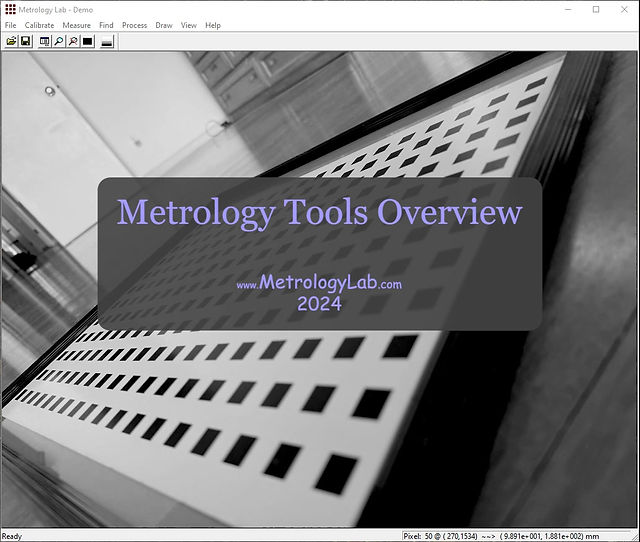Click the Pixel coordinates status readout
This screenshot has width=640, height=542.
501,536
